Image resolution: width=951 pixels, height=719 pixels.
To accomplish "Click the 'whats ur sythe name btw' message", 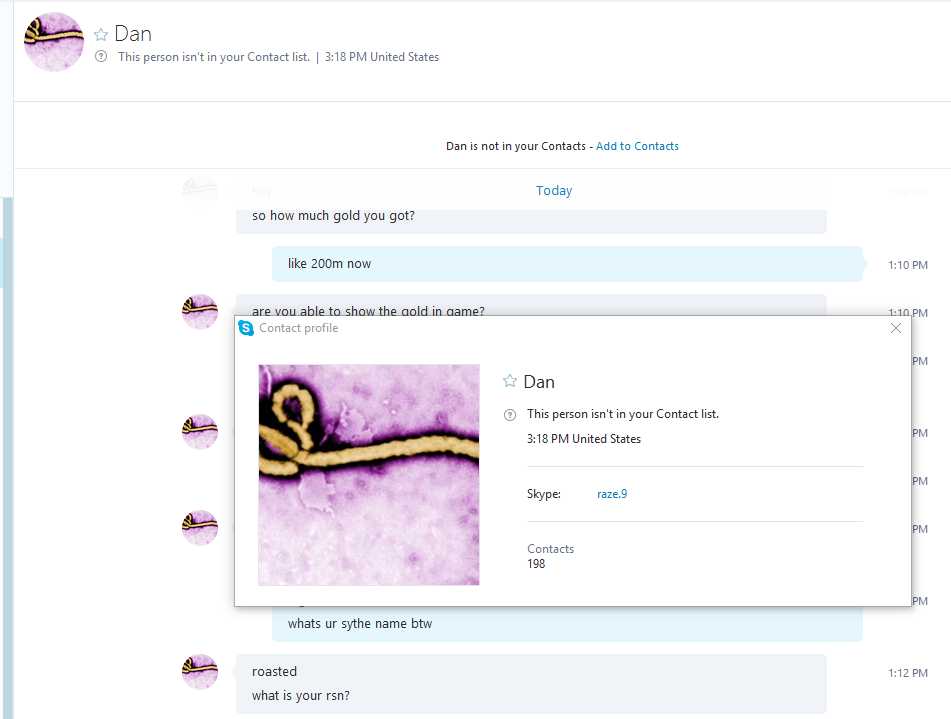I will 360,624.
